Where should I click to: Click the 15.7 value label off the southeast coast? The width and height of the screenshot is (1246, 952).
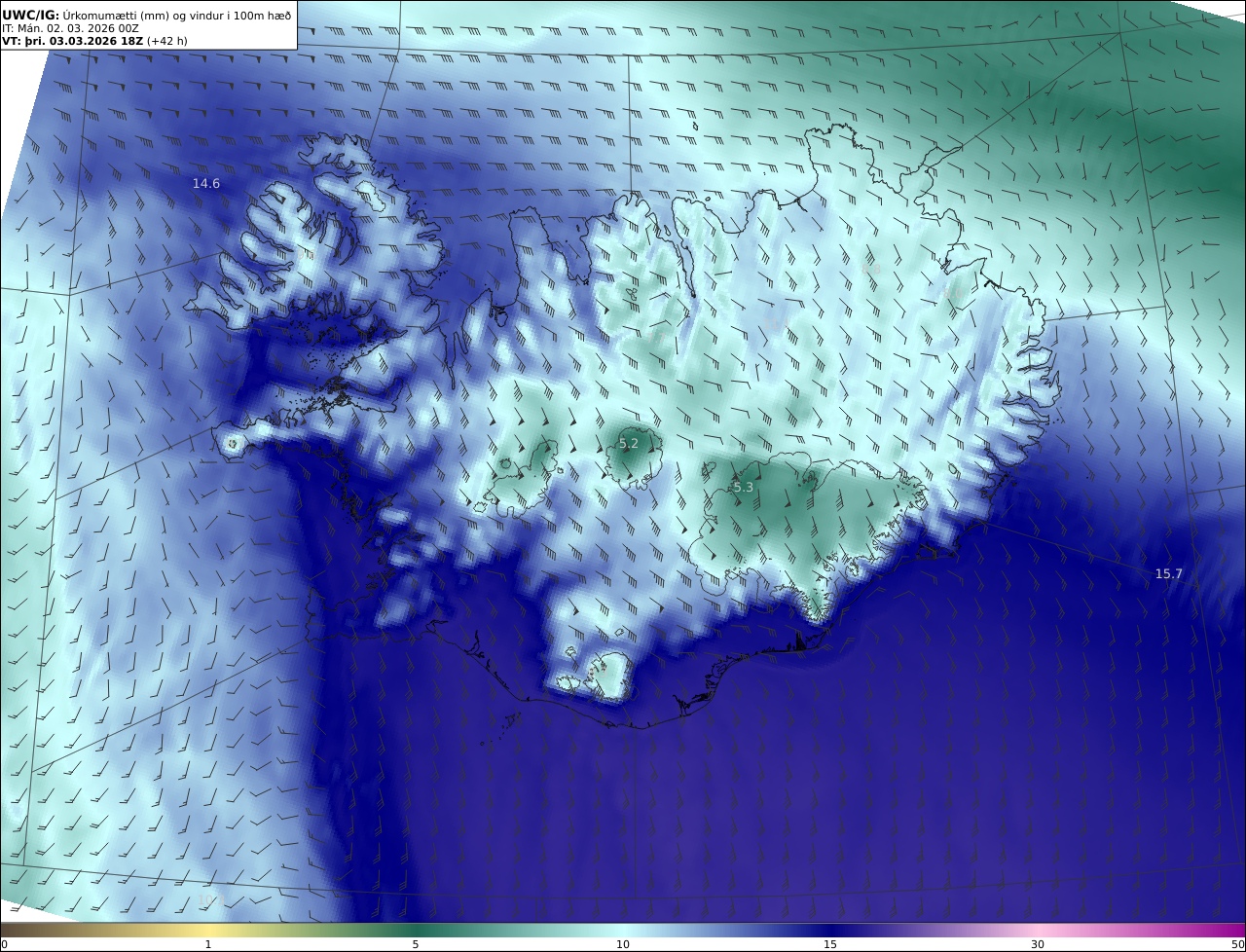1168,573
